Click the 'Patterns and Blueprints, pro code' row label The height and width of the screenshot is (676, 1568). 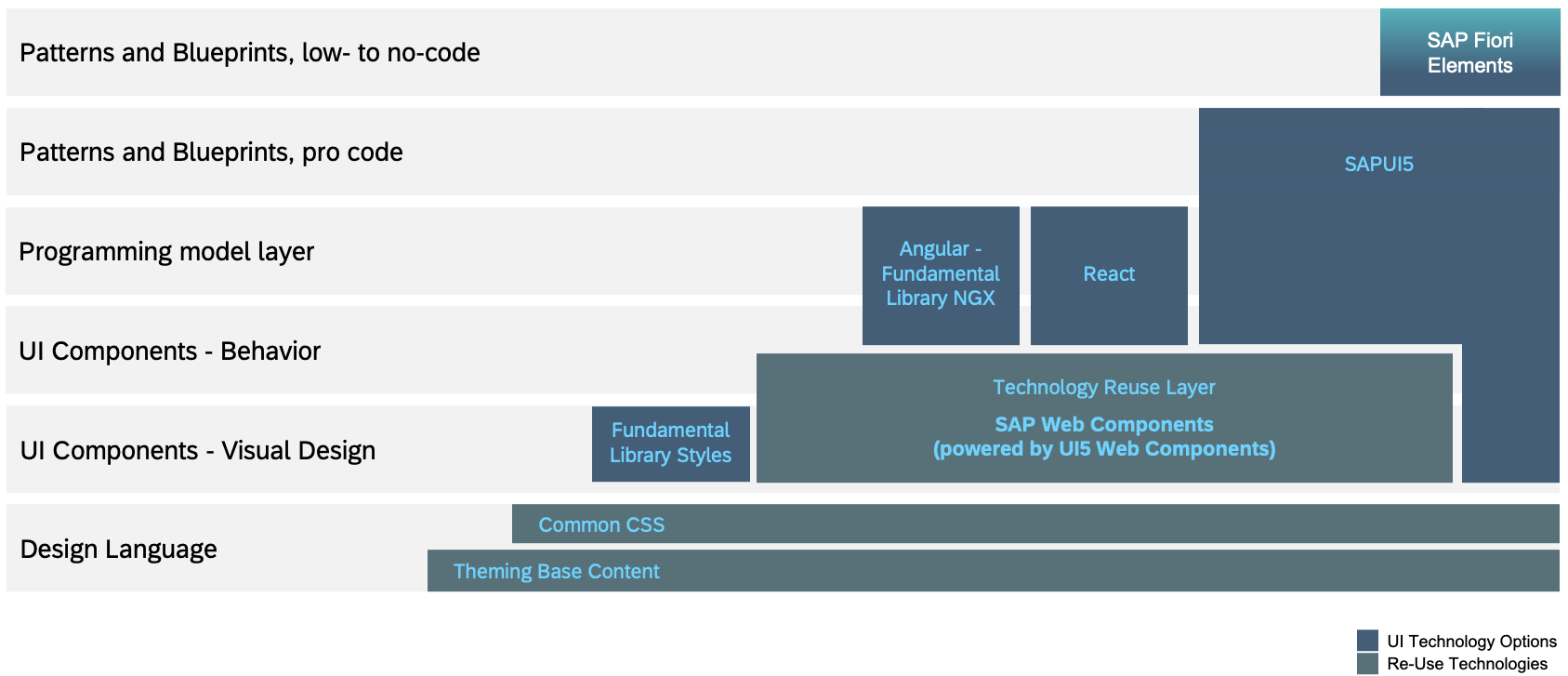(x=211, y=152)
